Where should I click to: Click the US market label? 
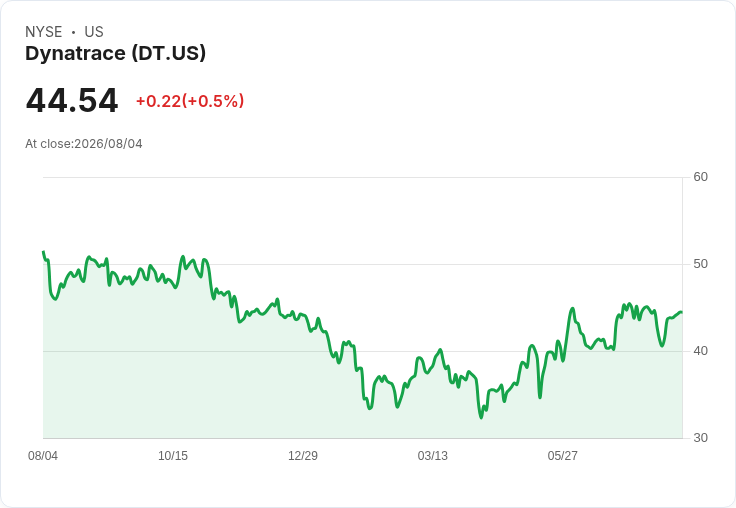pos(94,32)
